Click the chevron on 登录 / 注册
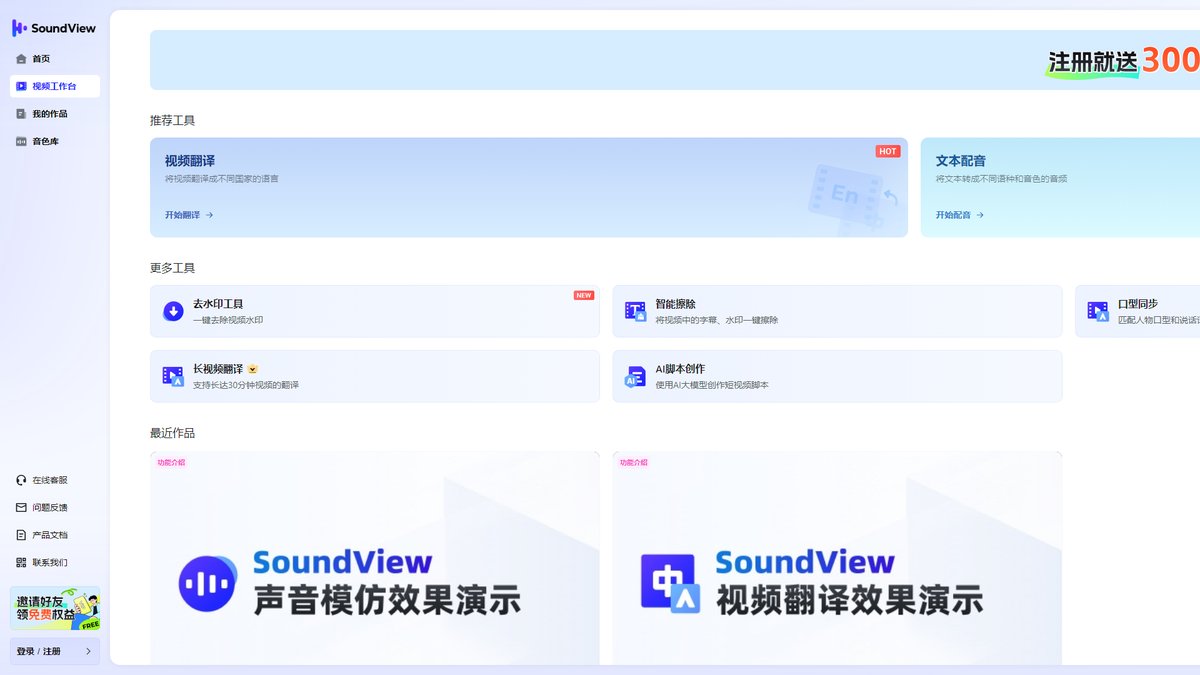1200x675 pixels. click(x=88, y=651)
